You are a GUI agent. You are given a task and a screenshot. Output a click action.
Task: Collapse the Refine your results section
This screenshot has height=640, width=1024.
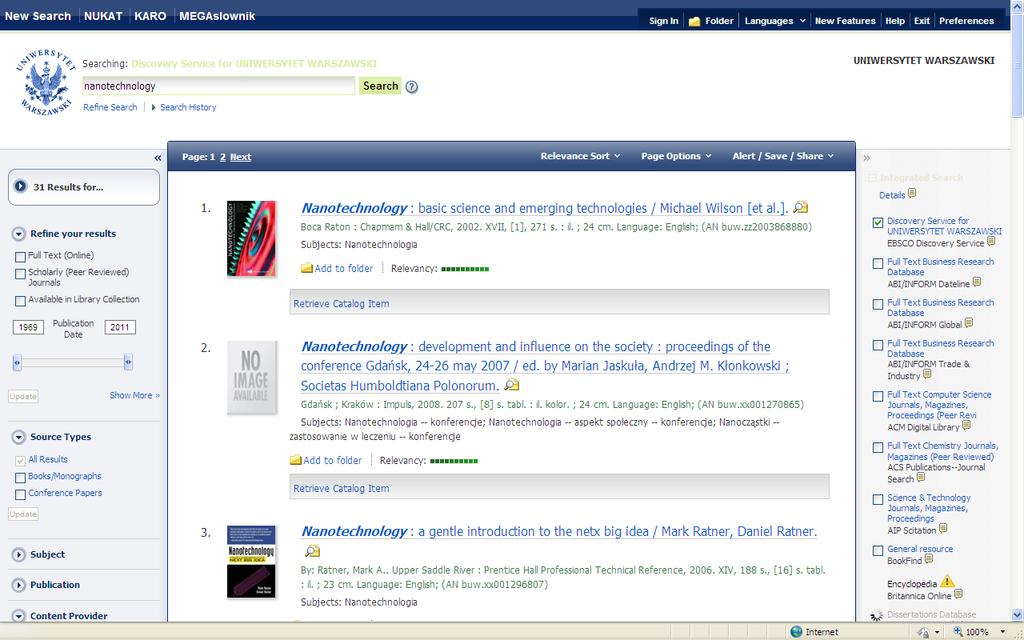click(x=18, y=234)
